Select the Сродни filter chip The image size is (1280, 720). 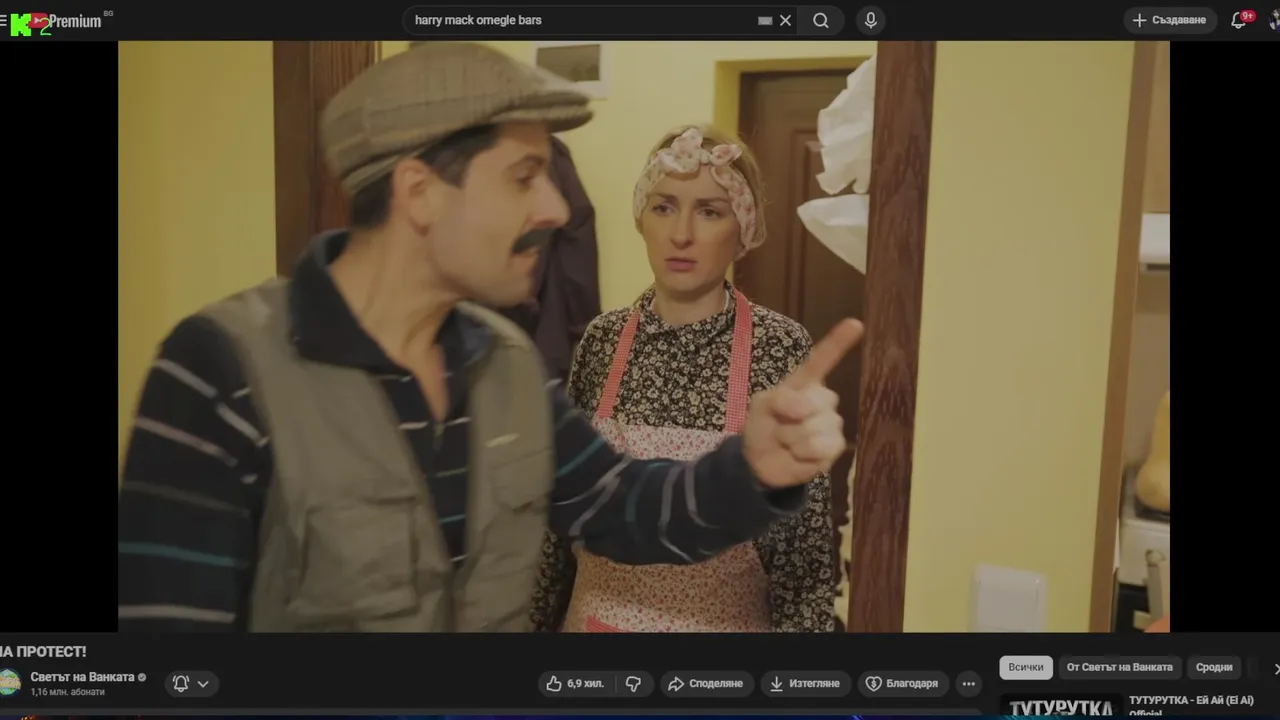point(1214,667)
